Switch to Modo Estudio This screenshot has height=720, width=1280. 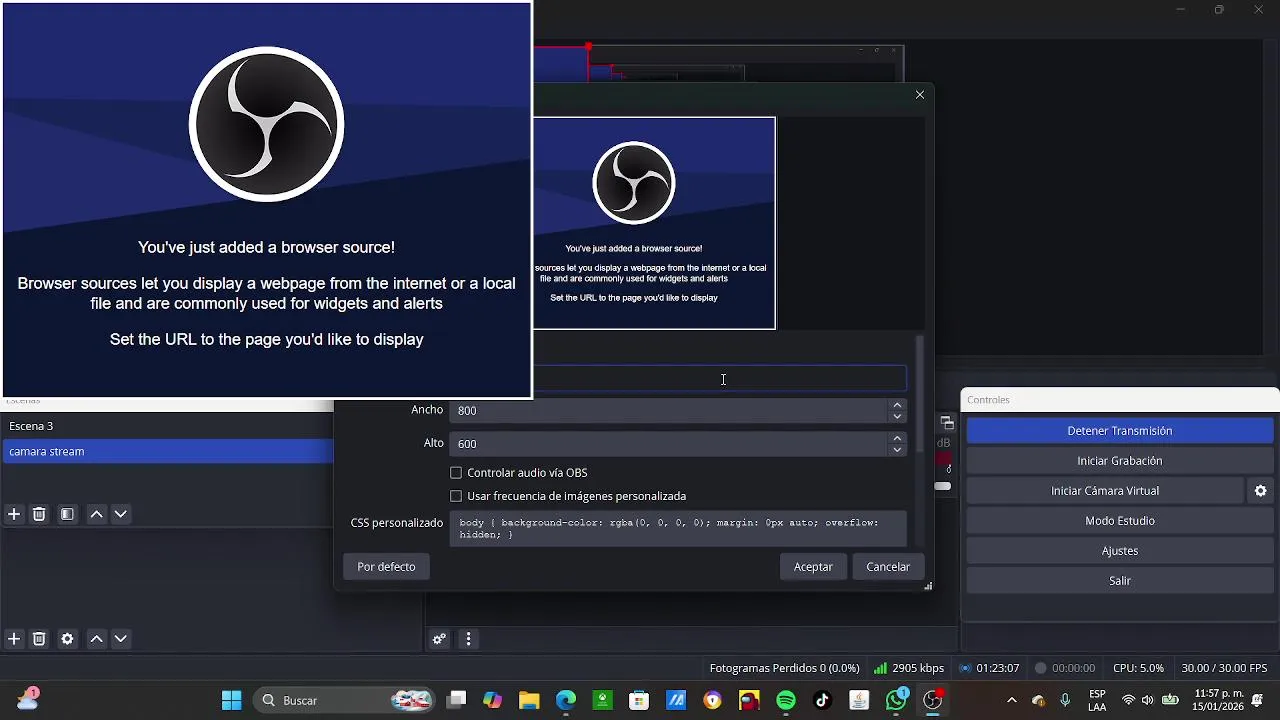1120,521
